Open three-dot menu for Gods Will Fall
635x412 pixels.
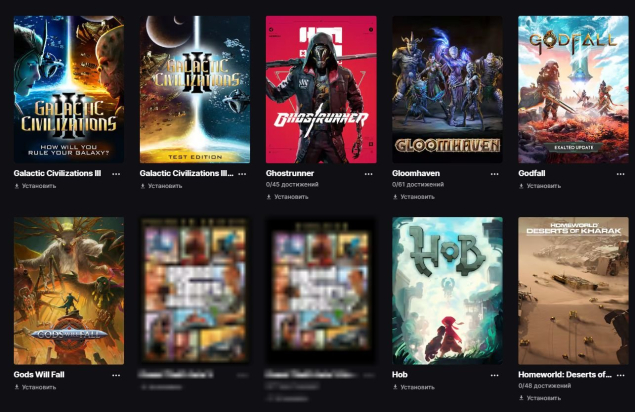[x=116, y=375]
